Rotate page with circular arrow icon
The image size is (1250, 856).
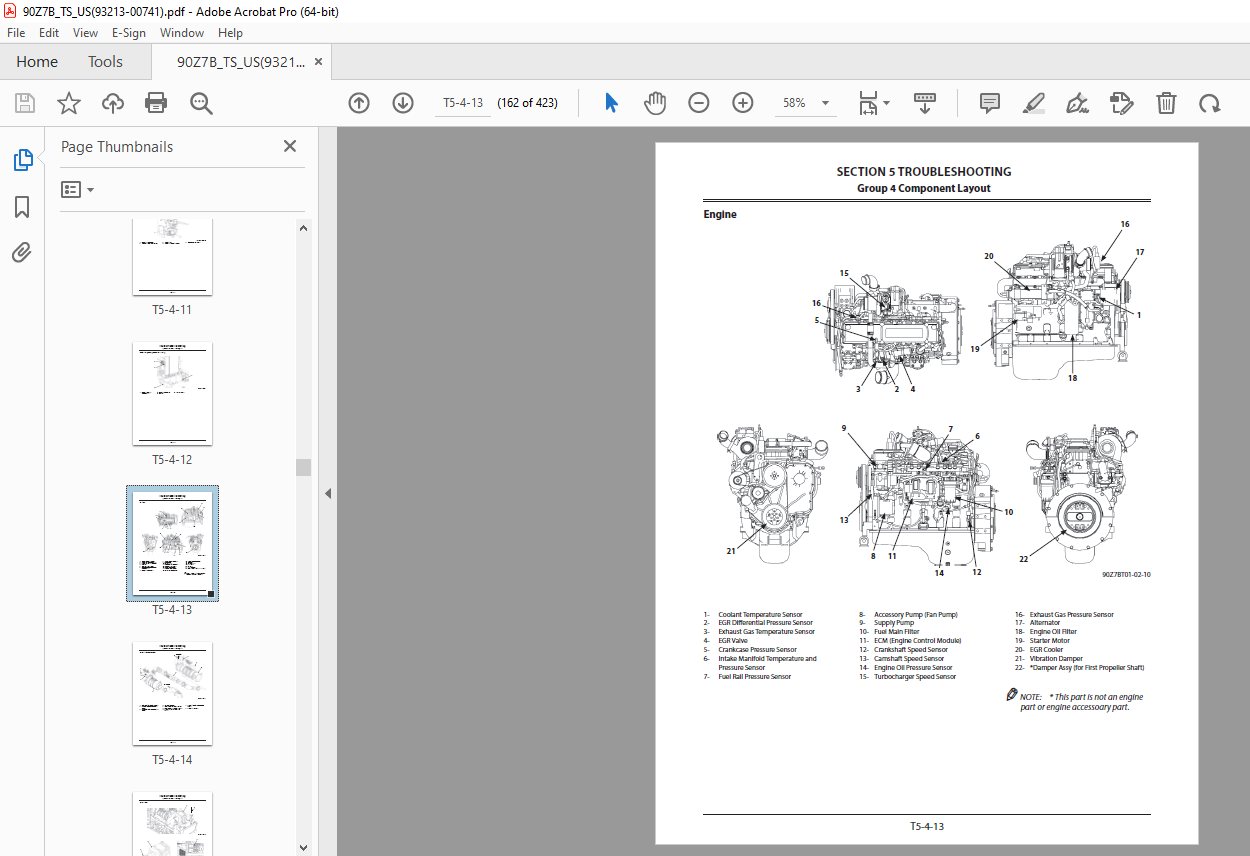click(x=1210, y=103)
